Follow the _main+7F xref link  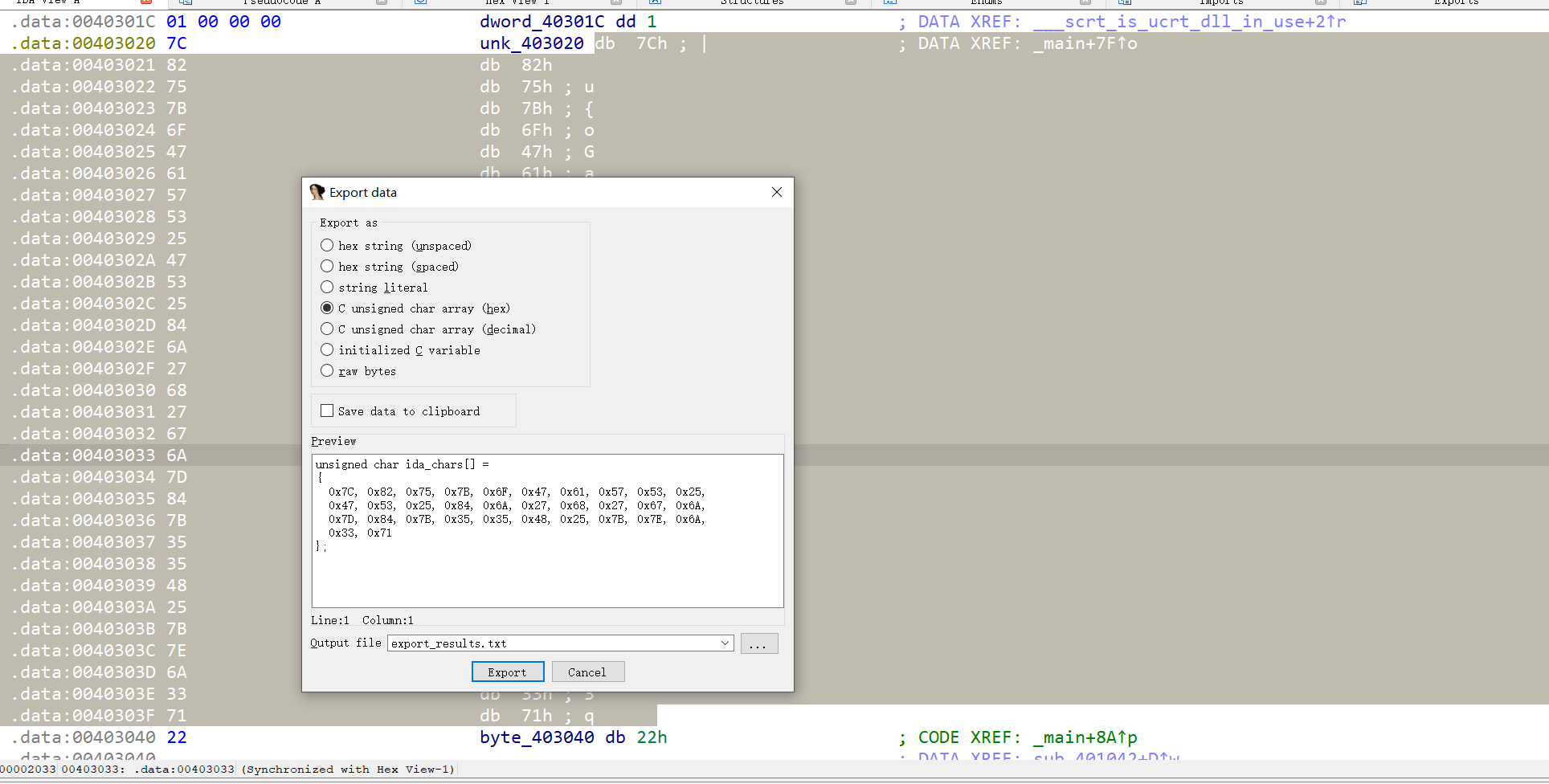[x=1085, y=43]
